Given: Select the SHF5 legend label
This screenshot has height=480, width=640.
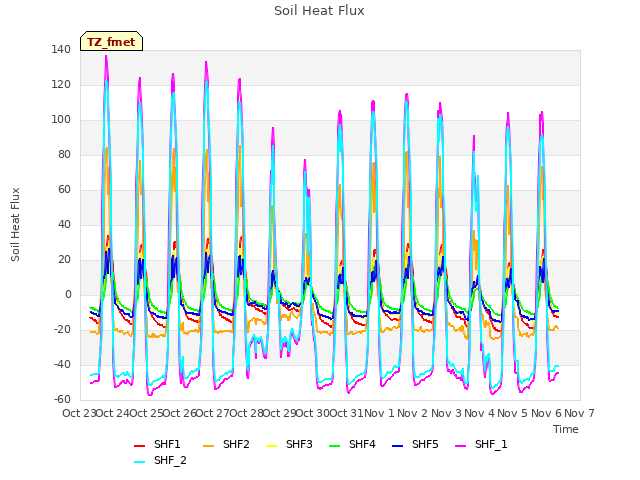Looking at the screenshot, I should click(x=425, y=444).
